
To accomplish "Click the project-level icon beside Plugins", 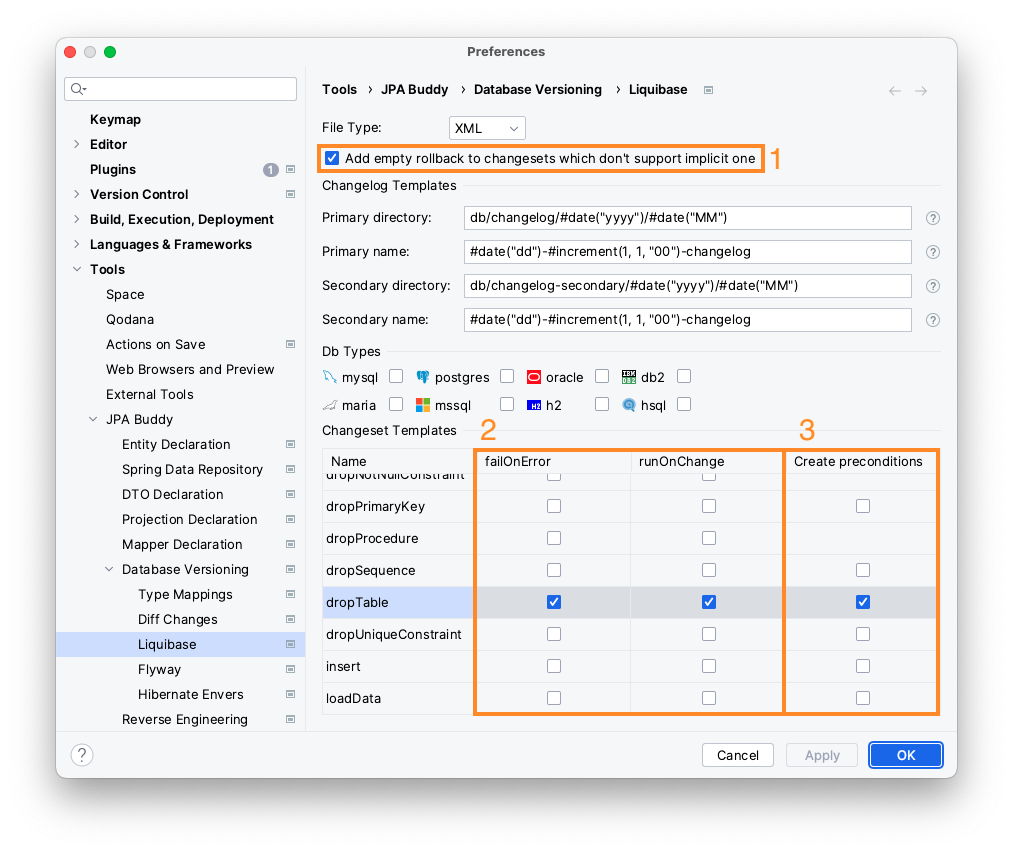I will (x=291, y=169).
